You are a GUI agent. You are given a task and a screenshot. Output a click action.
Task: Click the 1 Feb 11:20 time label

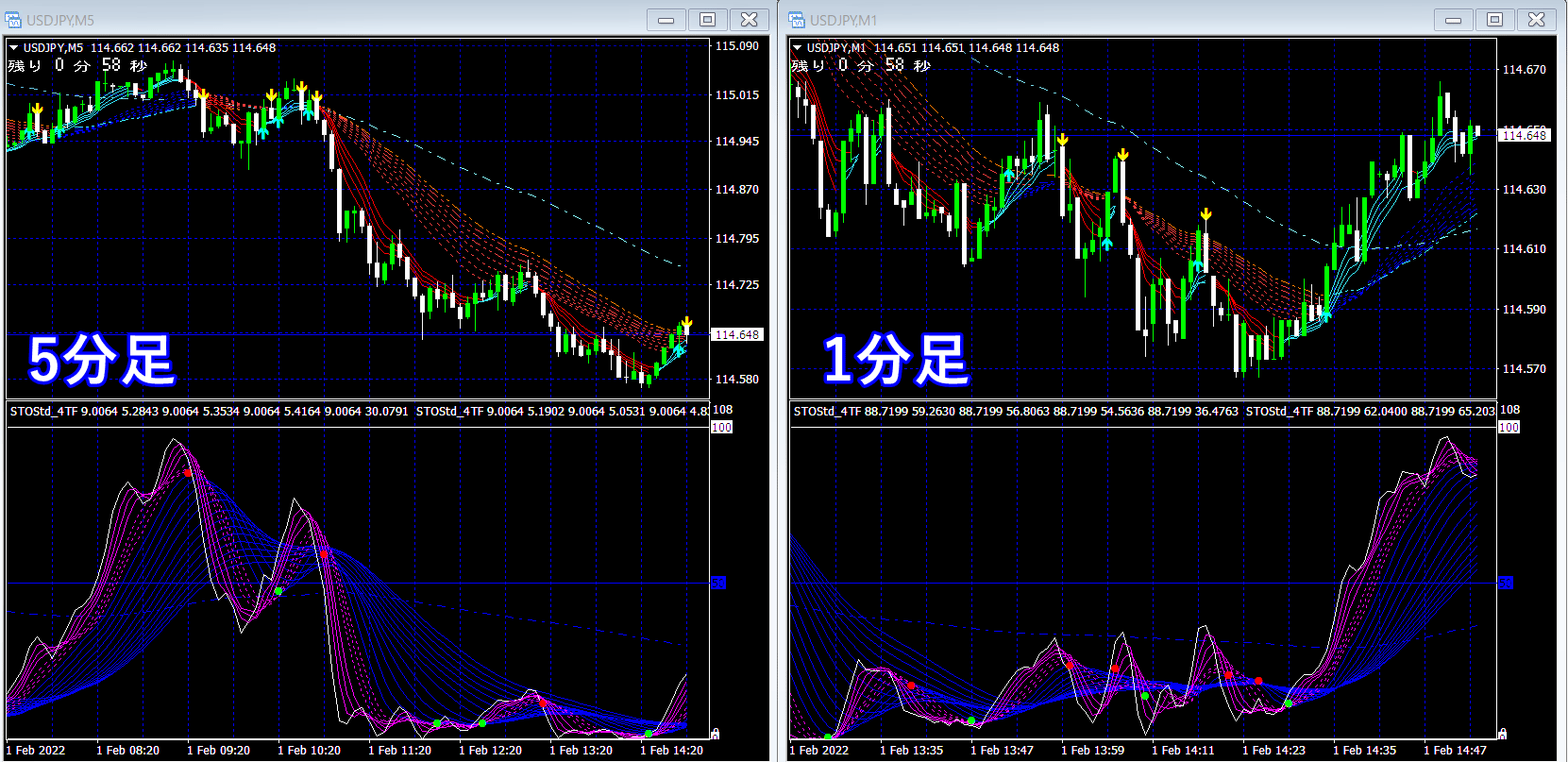tap(399, 751)
